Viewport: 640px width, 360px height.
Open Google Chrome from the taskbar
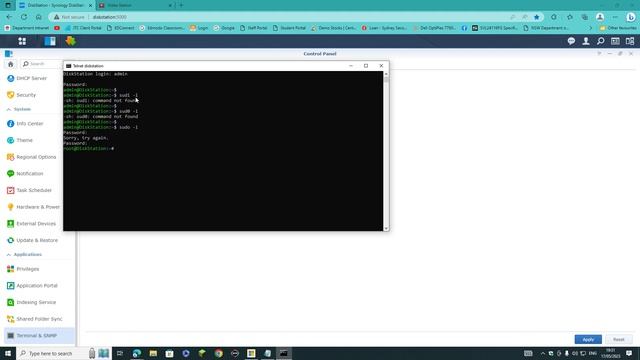218,353
